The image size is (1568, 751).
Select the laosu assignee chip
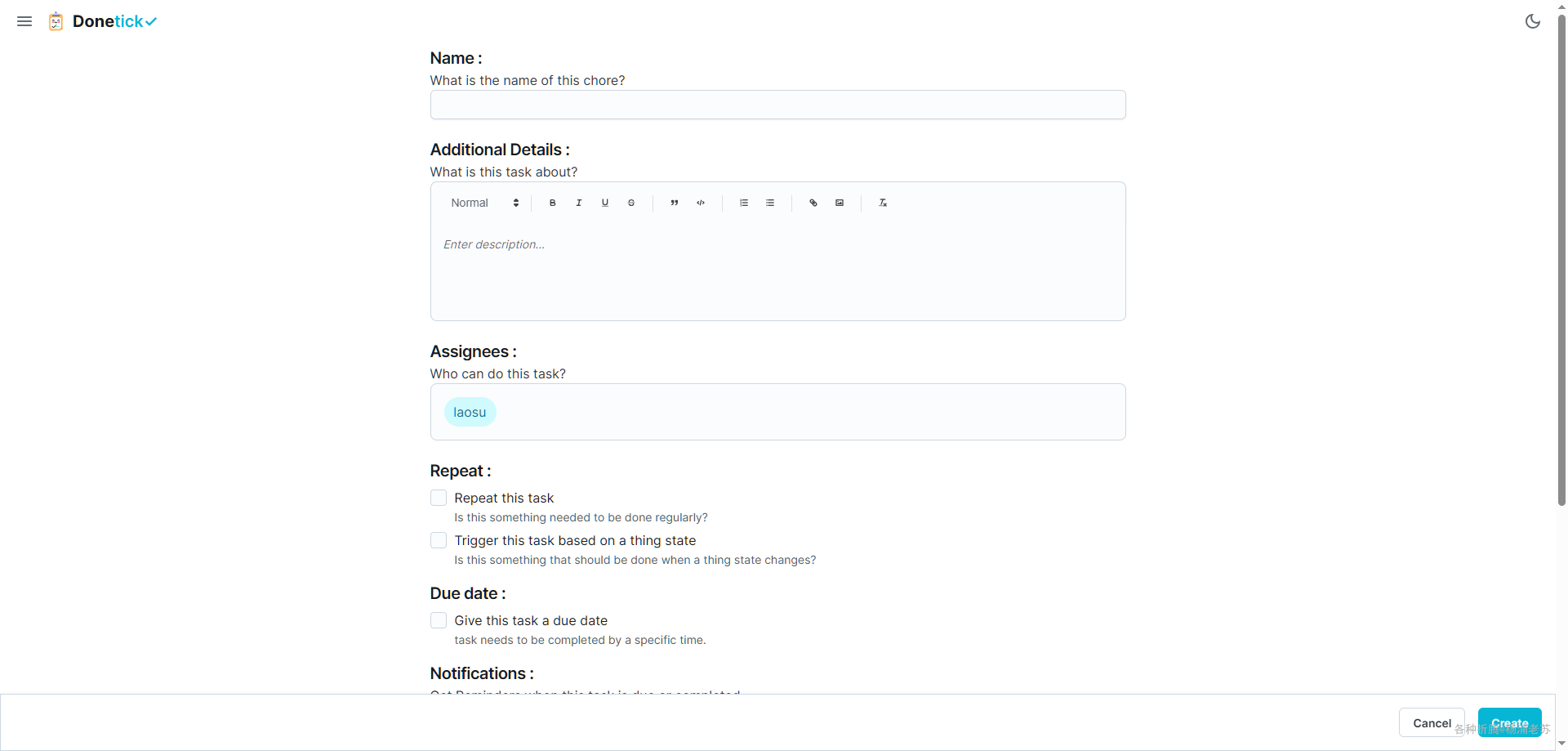470,412
